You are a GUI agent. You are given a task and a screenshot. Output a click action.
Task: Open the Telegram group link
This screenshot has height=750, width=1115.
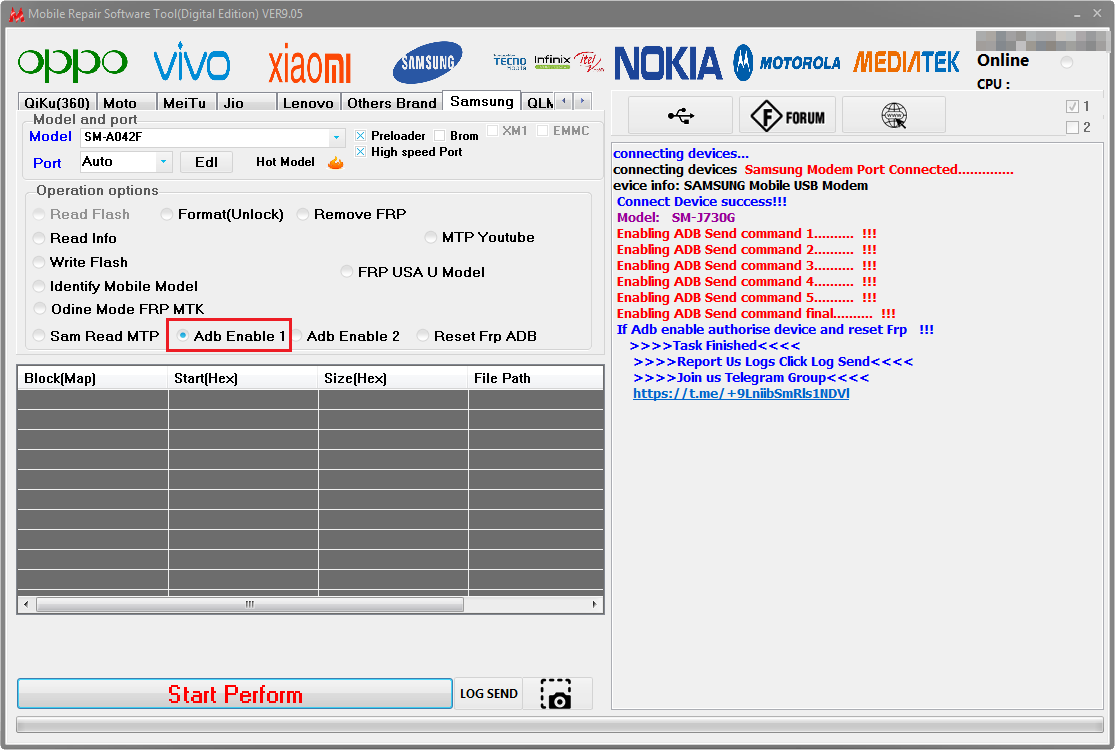pyautogui.click(x=741, y=394)
